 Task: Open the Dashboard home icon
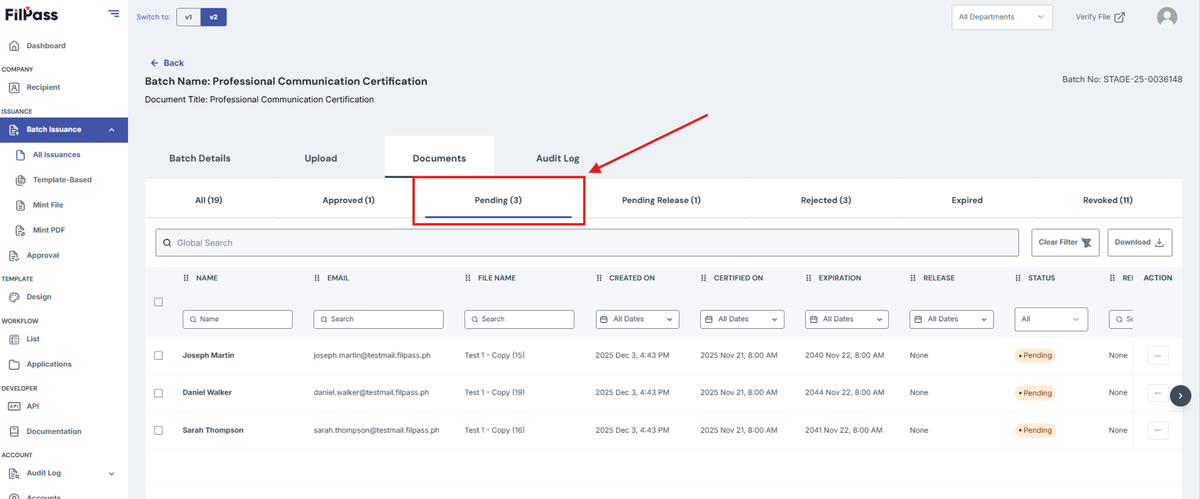tap(14, 46)
